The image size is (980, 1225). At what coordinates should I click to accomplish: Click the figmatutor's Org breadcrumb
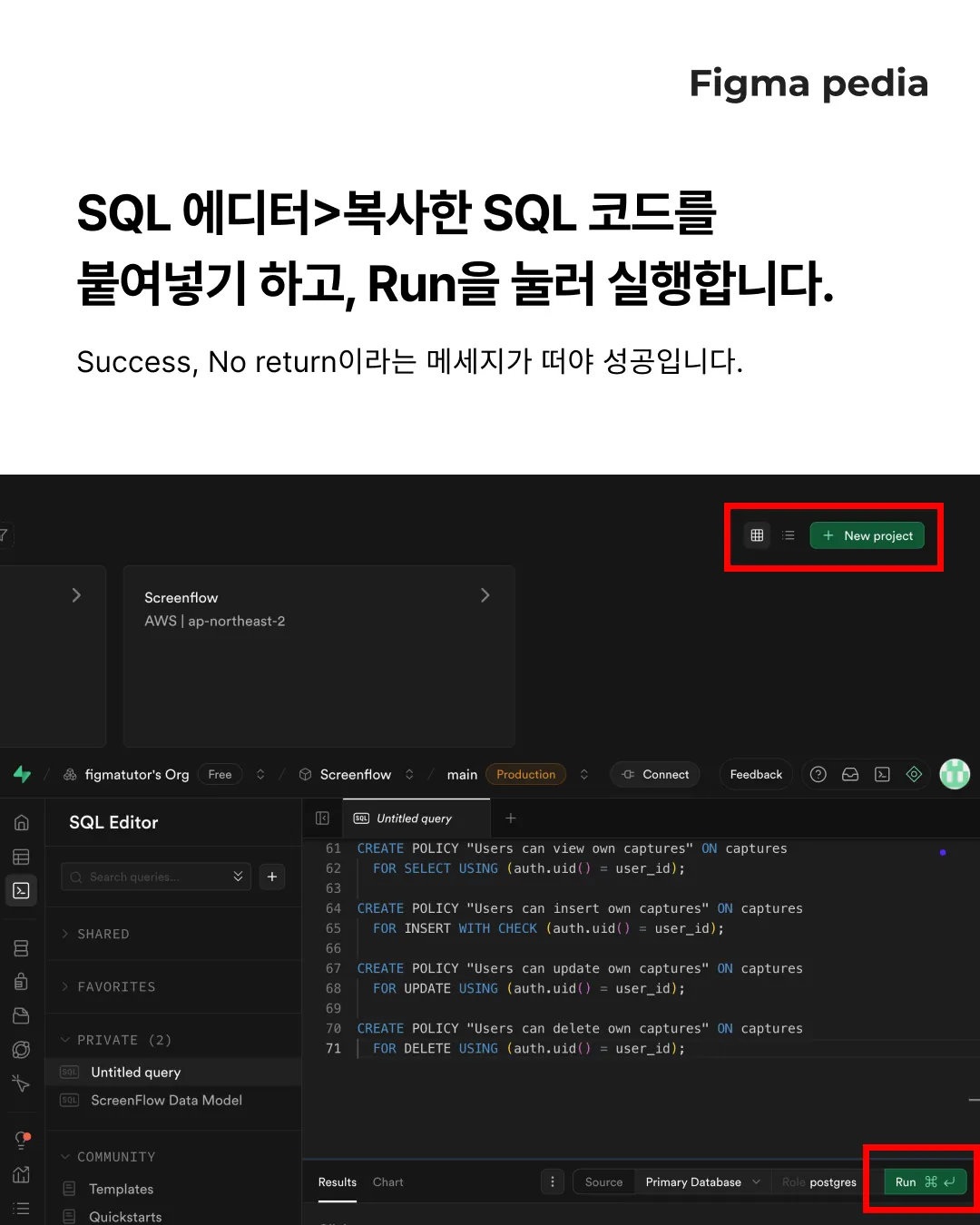pos(137,774)
